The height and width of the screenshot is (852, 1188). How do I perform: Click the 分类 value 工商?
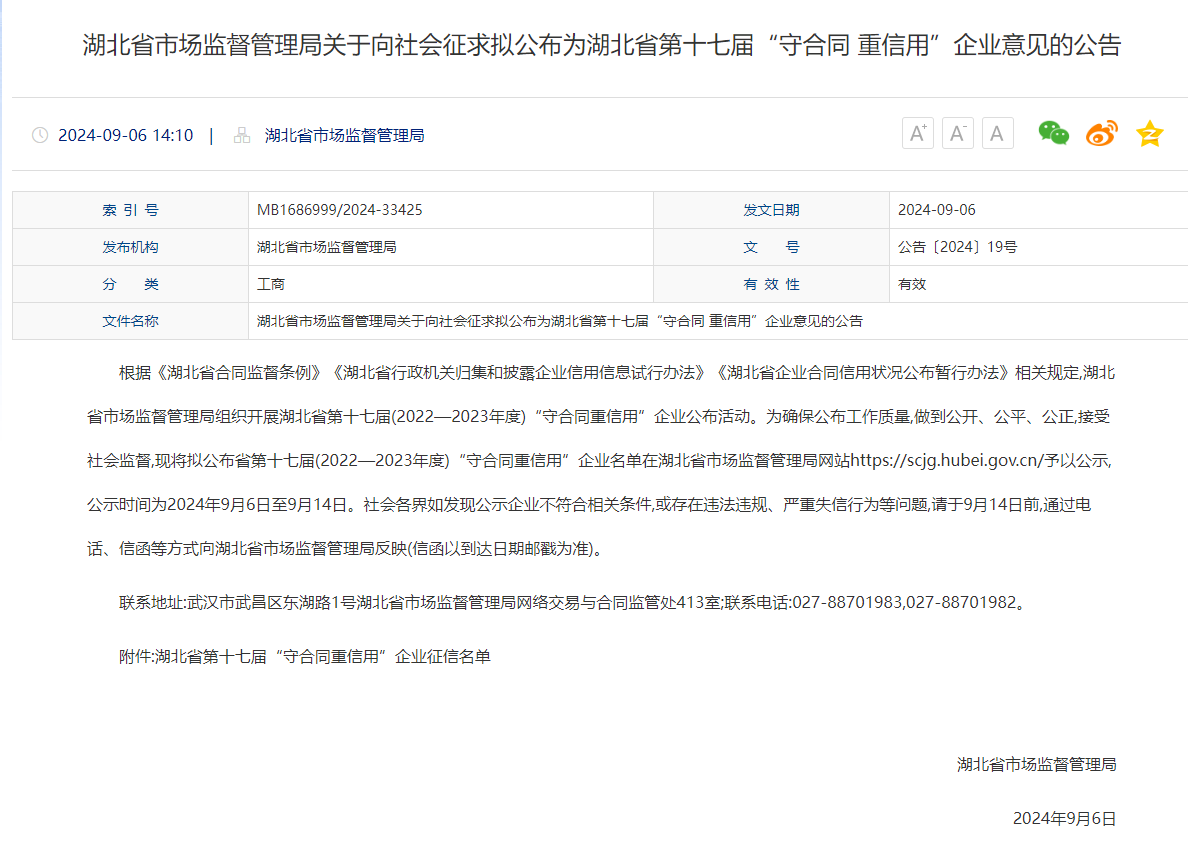pyautogui.click(x=271, y=284)
